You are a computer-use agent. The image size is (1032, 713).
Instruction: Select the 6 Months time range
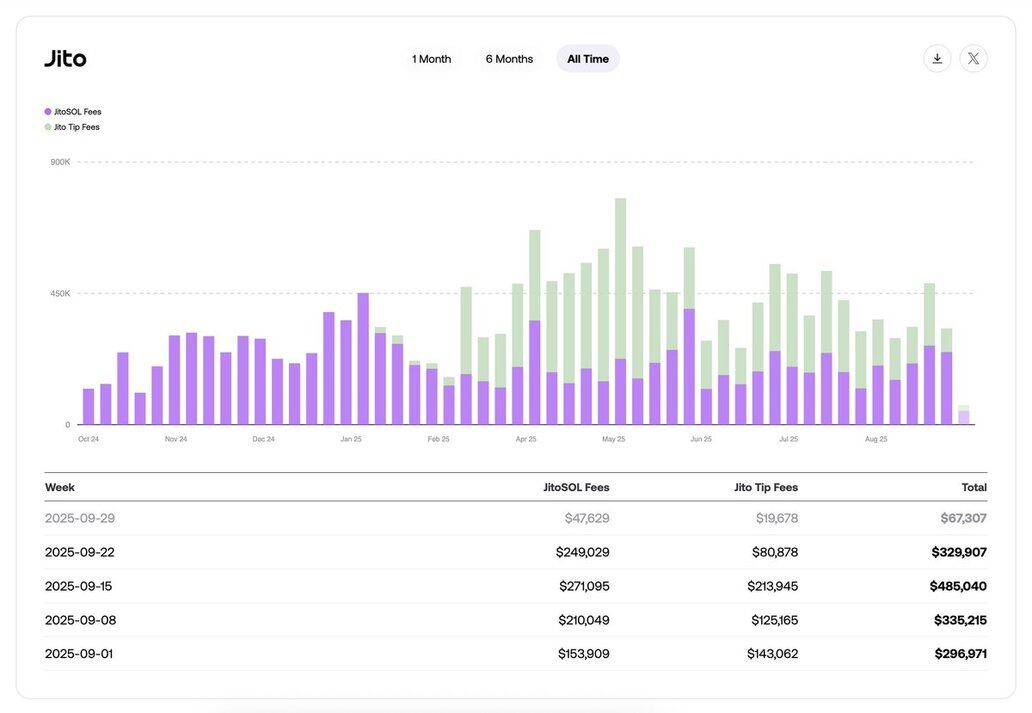click(x=509, y=59)
